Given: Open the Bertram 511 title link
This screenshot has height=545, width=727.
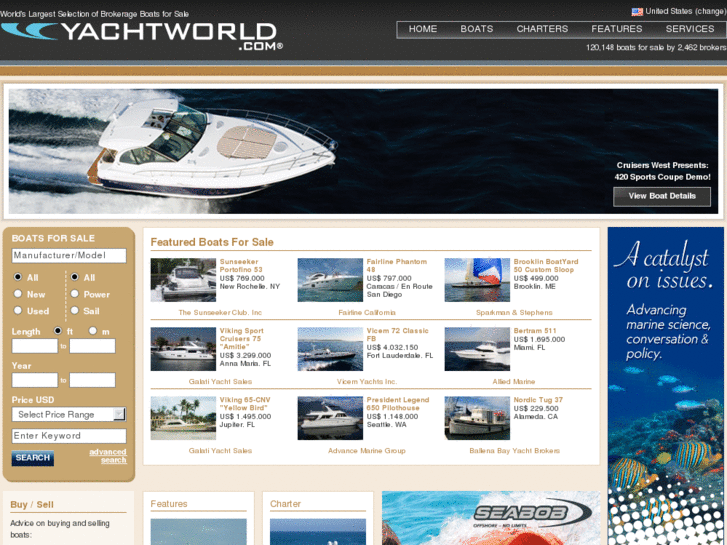Looking at the screenshot, I should 535,331.
